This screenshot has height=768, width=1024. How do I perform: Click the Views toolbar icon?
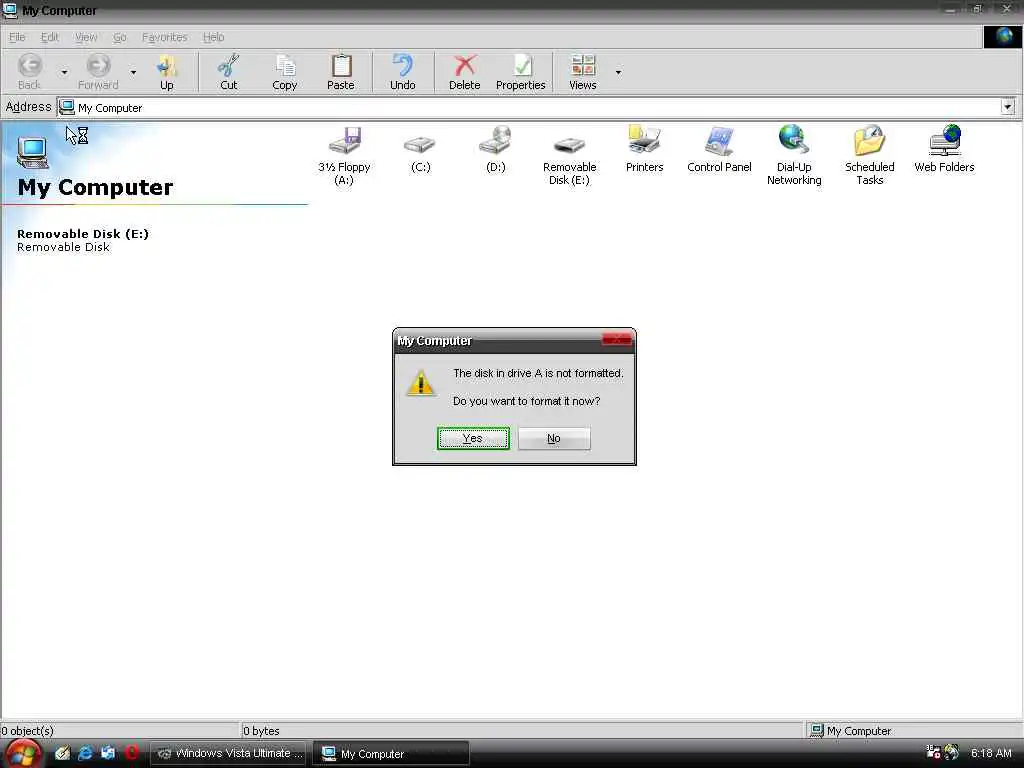click(583, 65)
